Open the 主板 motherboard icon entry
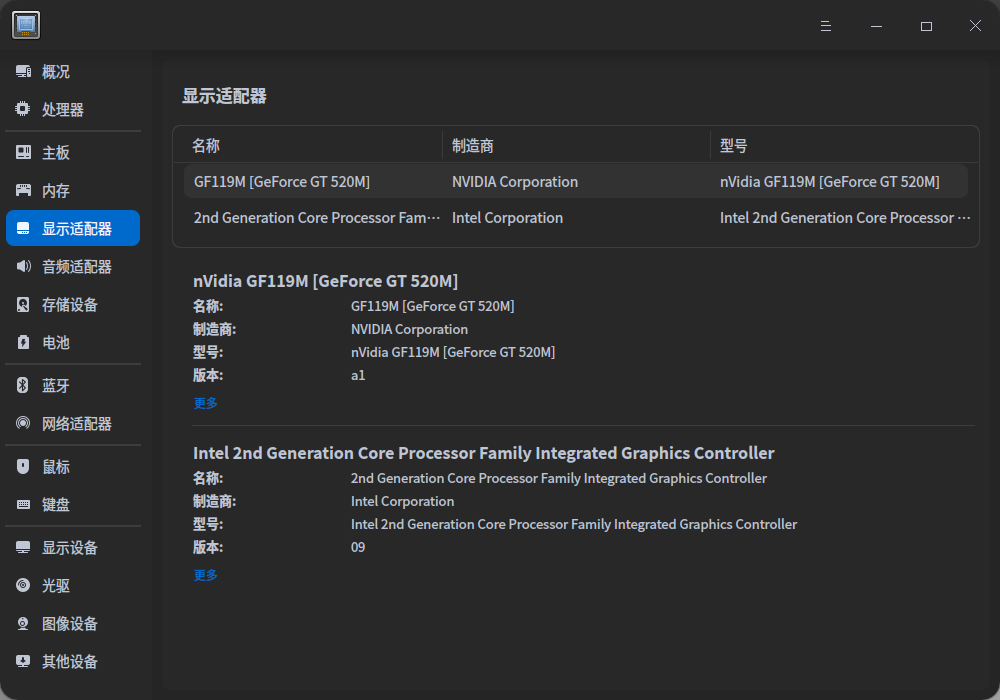Image resolution: width=1000 pixels, height=700 pixels. [x=23, y=153]
